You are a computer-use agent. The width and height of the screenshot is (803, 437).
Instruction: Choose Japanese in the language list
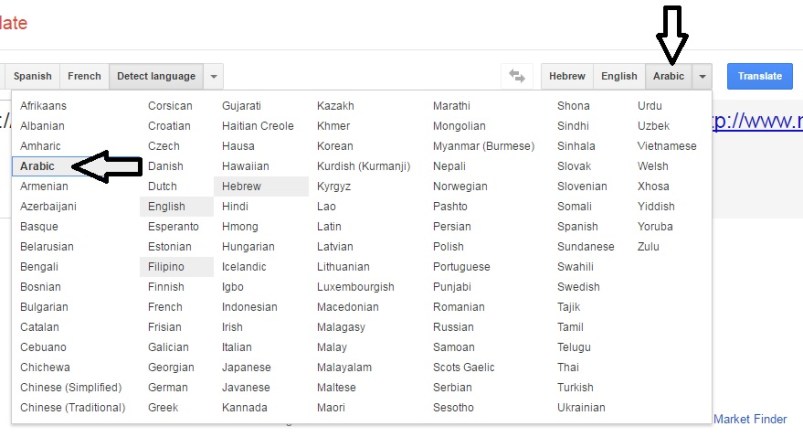pyautogui.click(x=246, y=367)
